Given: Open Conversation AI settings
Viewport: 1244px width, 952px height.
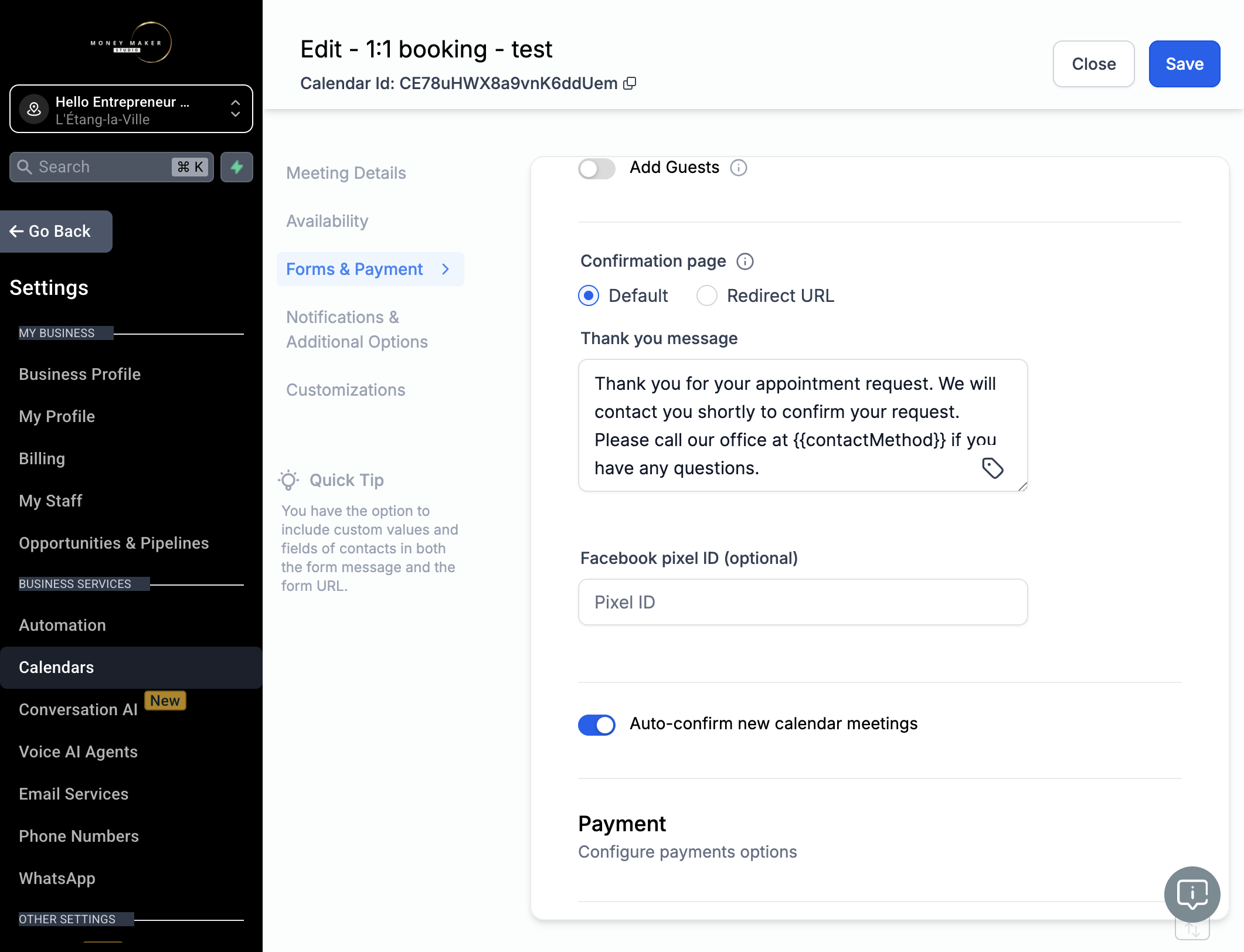Looking at the screenshot, I should click(x=78, y=709).
